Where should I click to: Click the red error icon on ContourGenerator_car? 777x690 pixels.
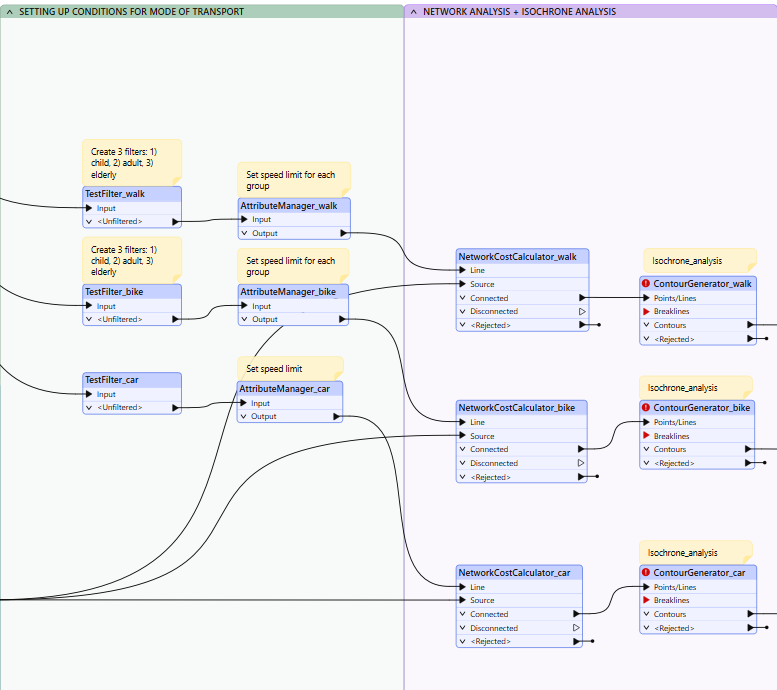pyautogui.click(x=646, y=572)
